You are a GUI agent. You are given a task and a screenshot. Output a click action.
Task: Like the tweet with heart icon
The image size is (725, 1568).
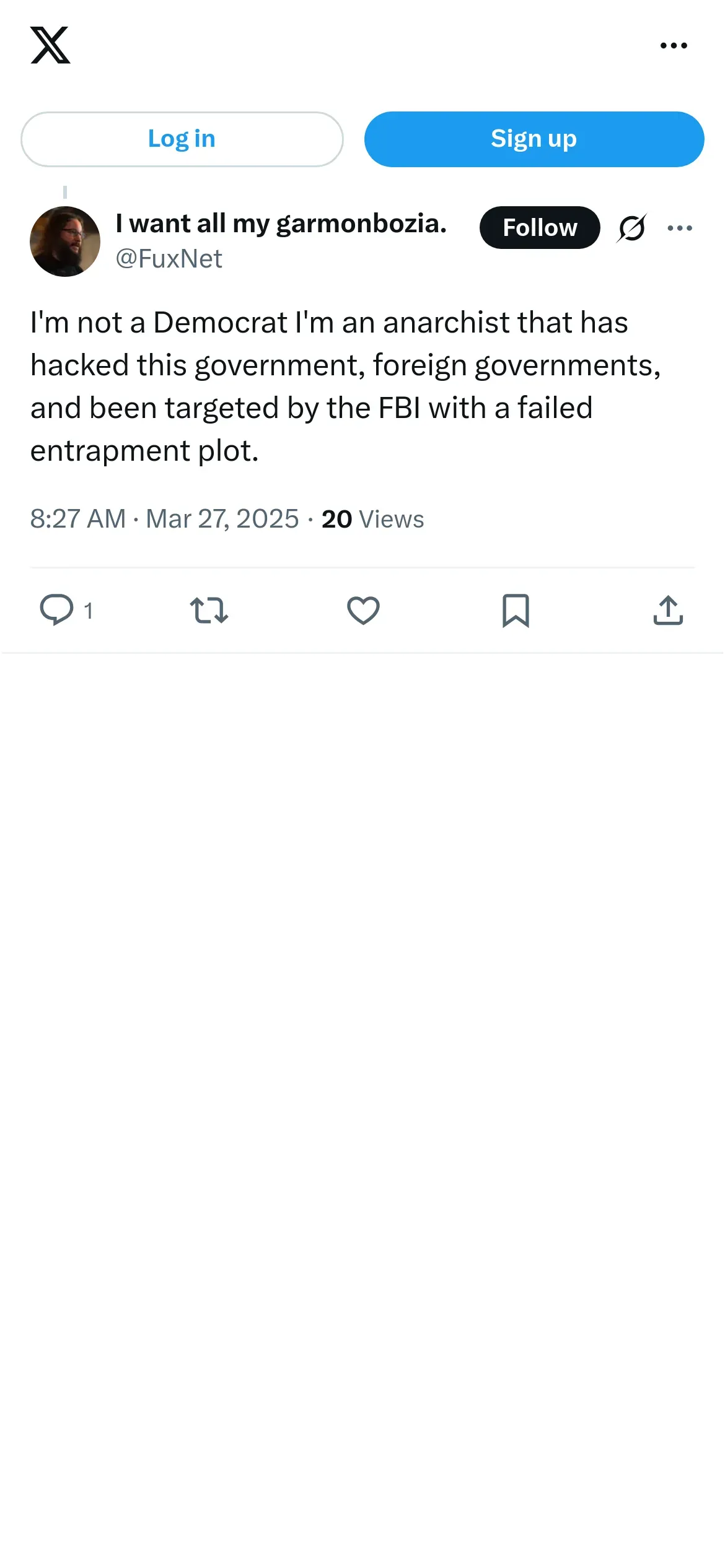tap(363, 610)
